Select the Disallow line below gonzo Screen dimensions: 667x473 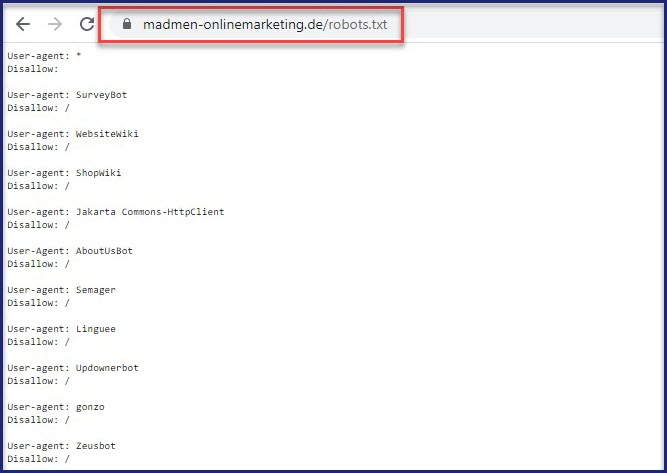[38, 420]
